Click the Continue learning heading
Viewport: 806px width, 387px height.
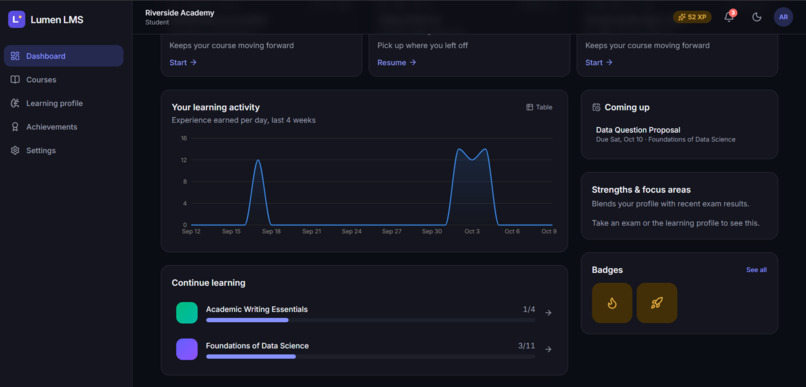tap(208, 283)
